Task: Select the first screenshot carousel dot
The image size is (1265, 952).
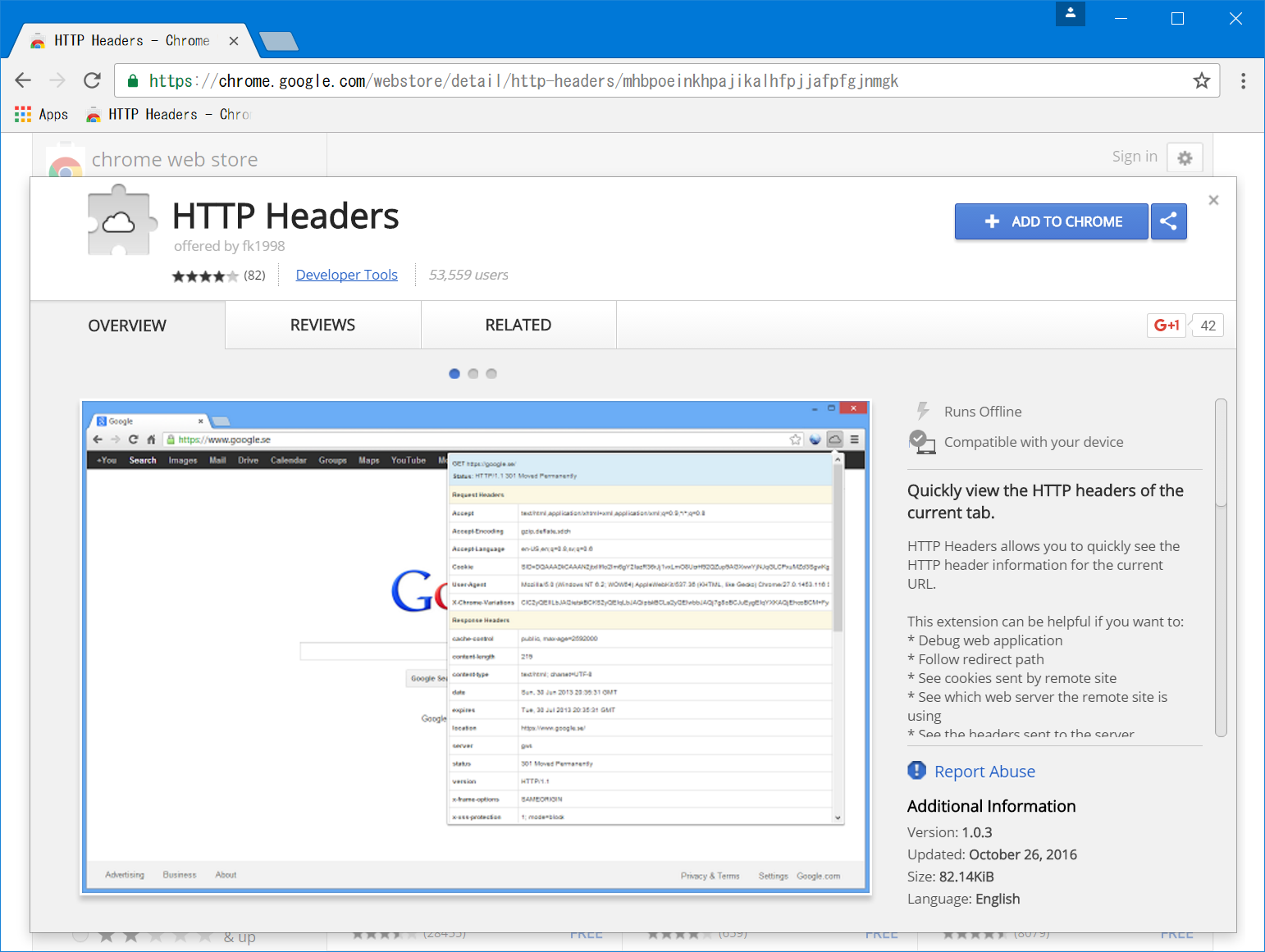Action: pyautogui.click(x=454, y=374)
